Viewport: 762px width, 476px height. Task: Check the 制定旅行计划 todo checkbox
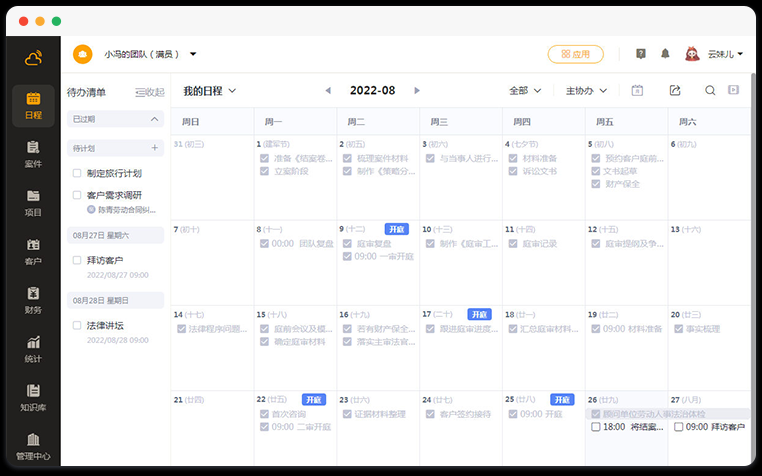pyautogui.click(x=77, y=172)
